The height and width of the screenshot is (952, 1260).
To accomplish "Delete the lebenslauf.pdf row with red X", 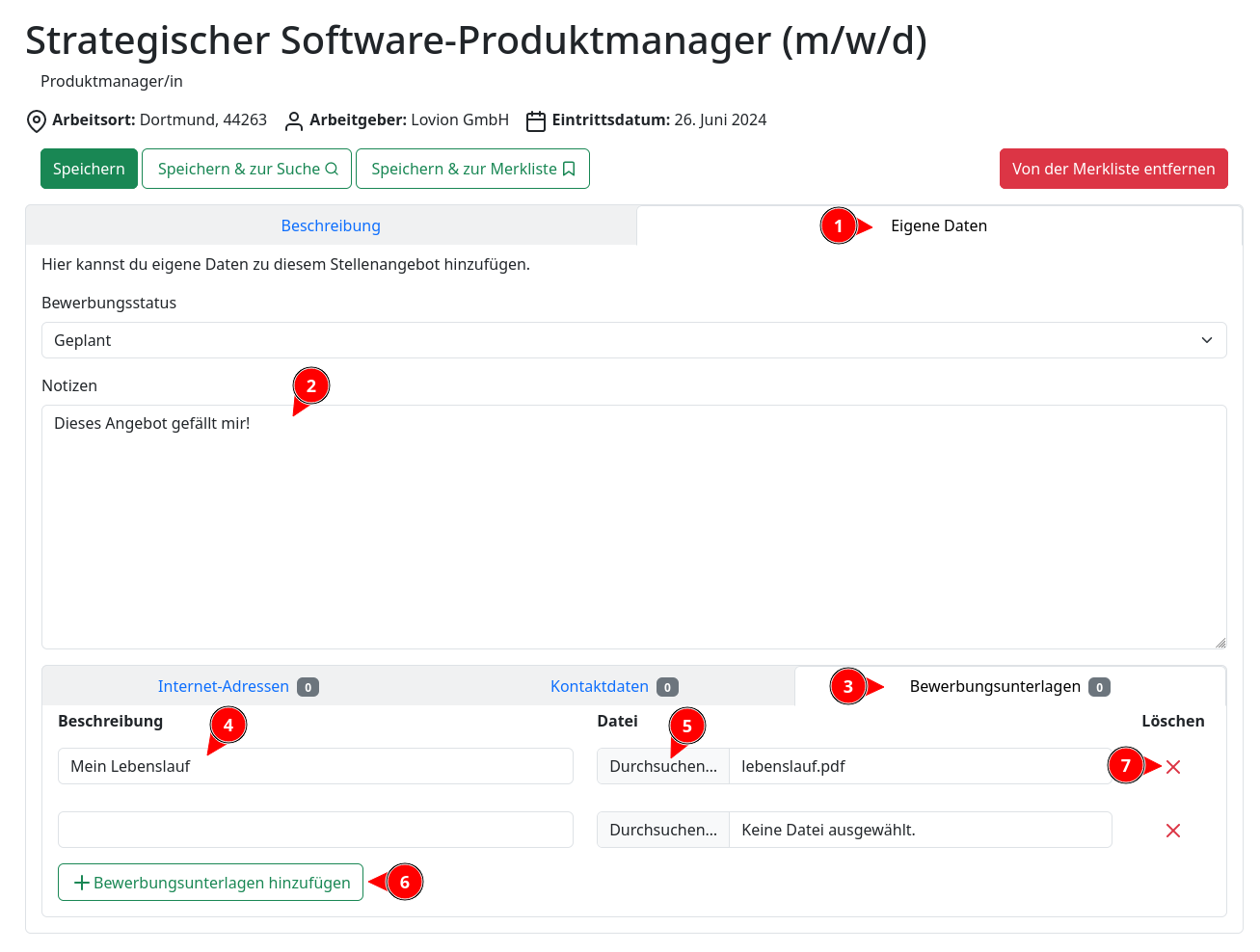I will coord(1173,767).
